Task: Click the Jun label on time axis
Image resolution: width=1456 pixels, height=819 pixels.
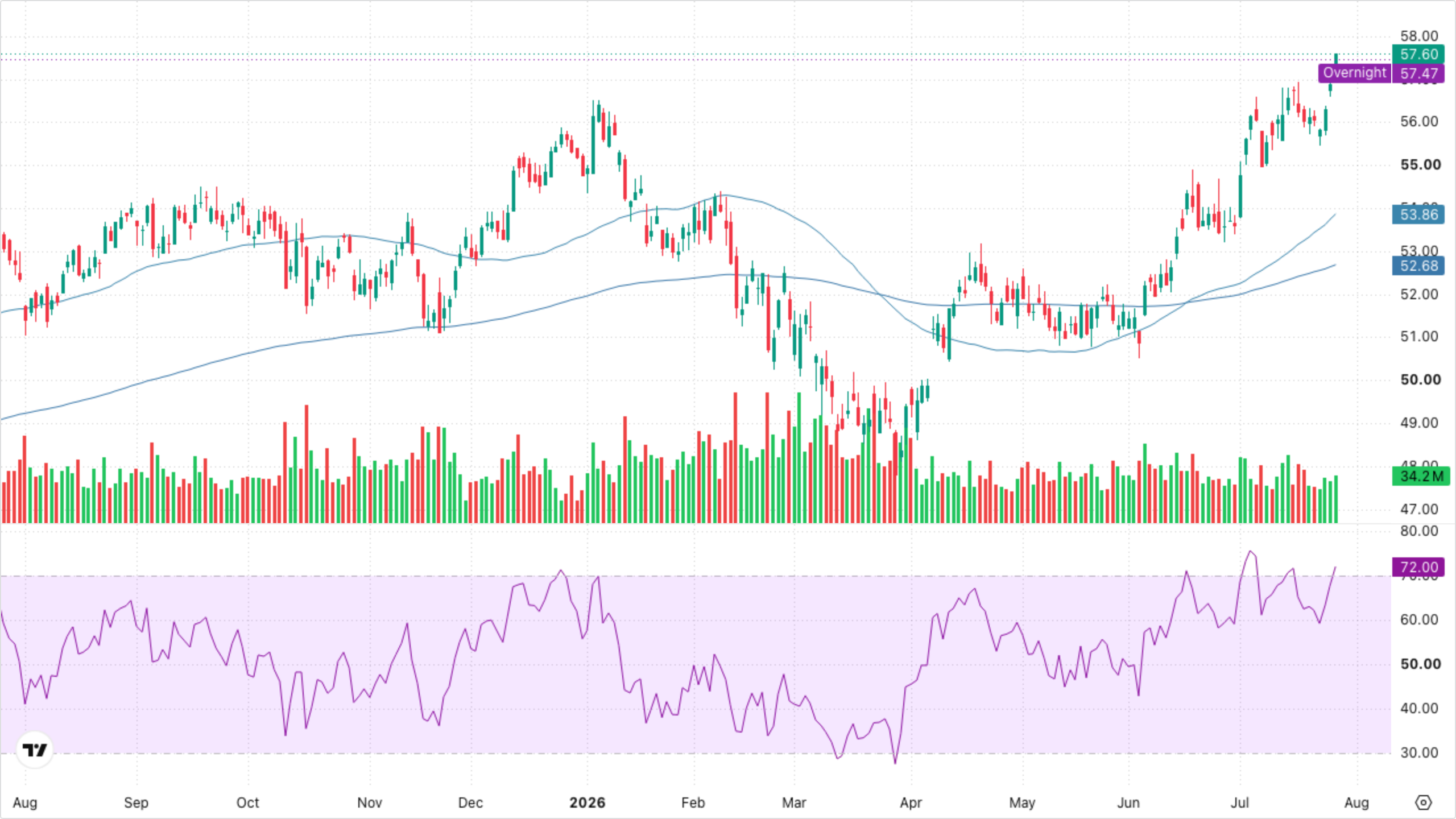Action: pyautogui.click(x=1128, y=803)
